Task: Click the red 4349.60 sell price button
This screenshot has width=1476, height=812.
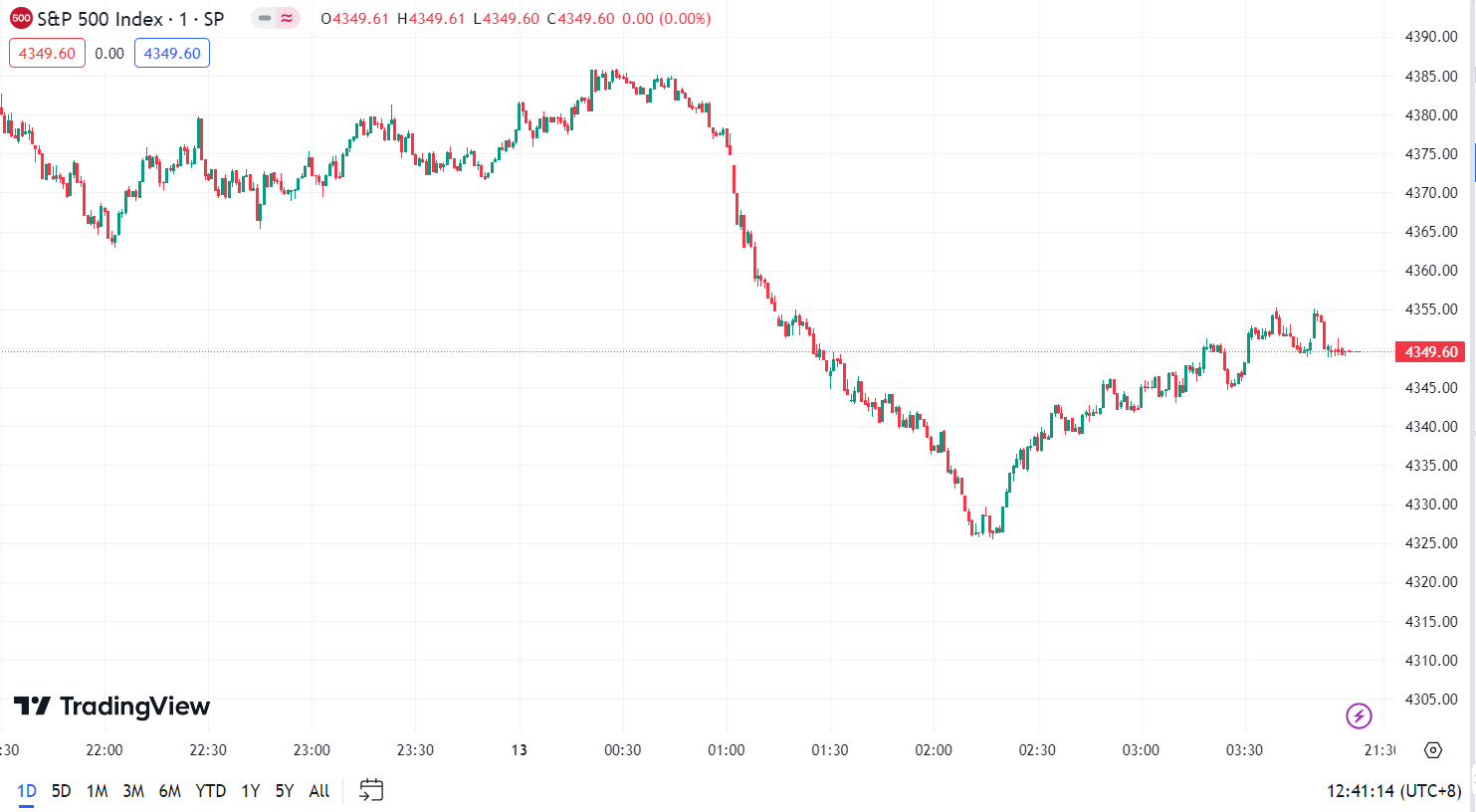Action: point(47,54)
